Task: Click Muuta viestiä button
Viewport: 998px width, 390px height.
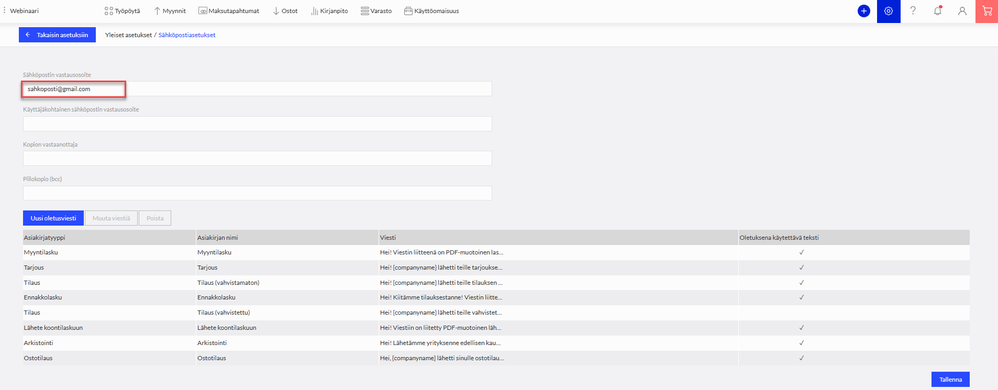Action: point(111,218)
